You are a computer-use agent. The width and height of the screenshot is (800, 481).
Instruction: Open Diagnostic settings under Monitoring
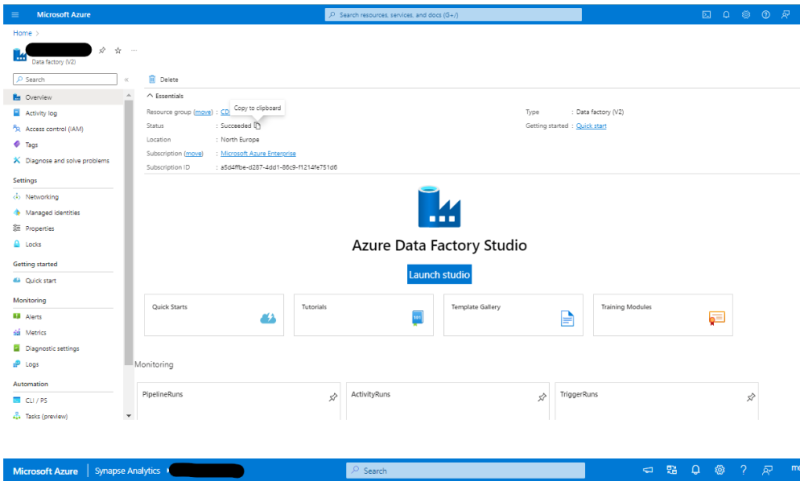tap(52, 348)
